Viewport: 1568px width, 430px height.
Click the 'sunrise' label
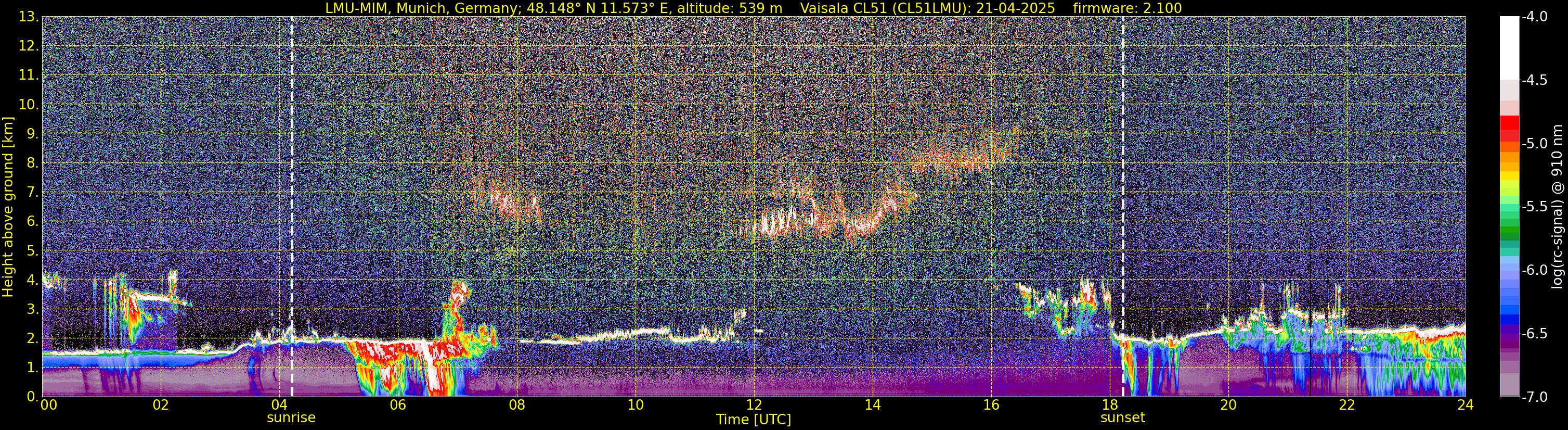pyautogui.click(x=292, y=418)
